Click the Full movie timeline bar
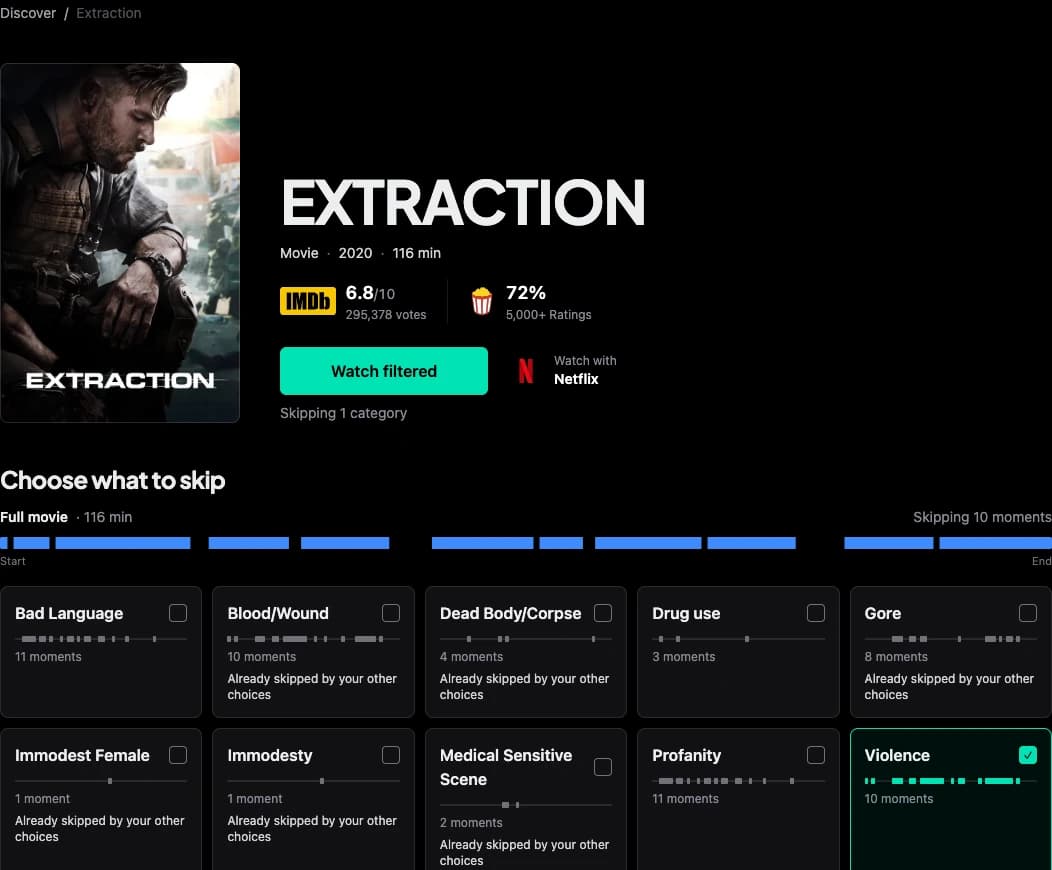Image resolution: width=1052 pixels, height=870 pixels. 526,543
